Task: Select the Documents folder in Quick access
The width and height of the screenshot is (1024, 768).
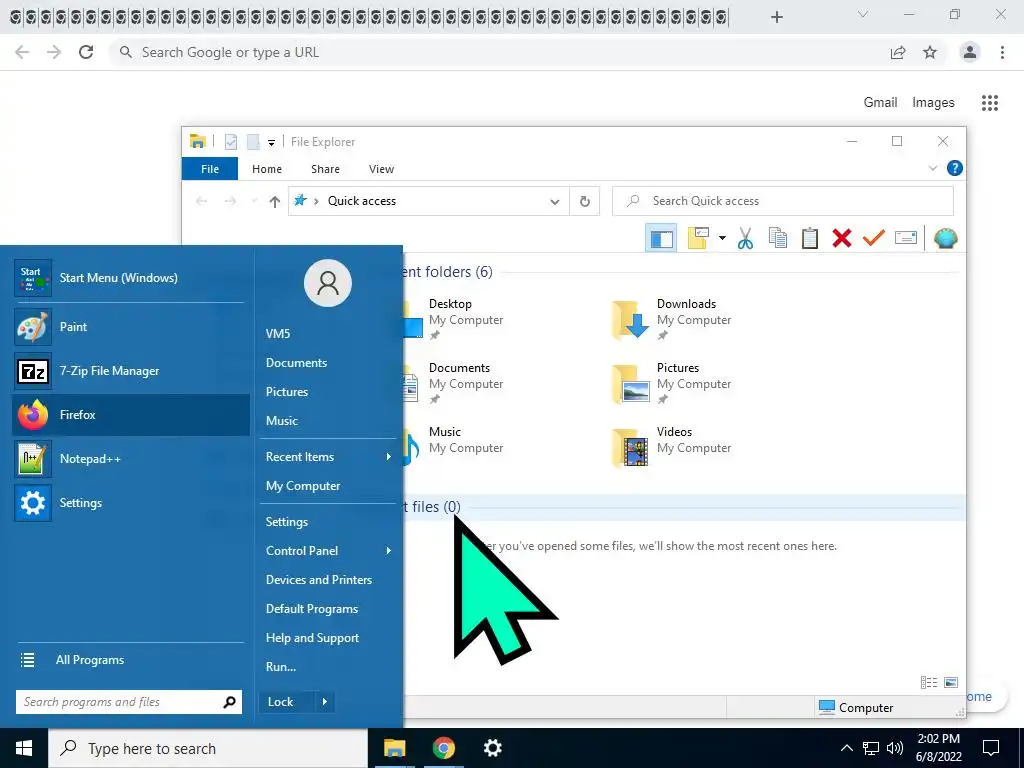Action: pos(454,383)
